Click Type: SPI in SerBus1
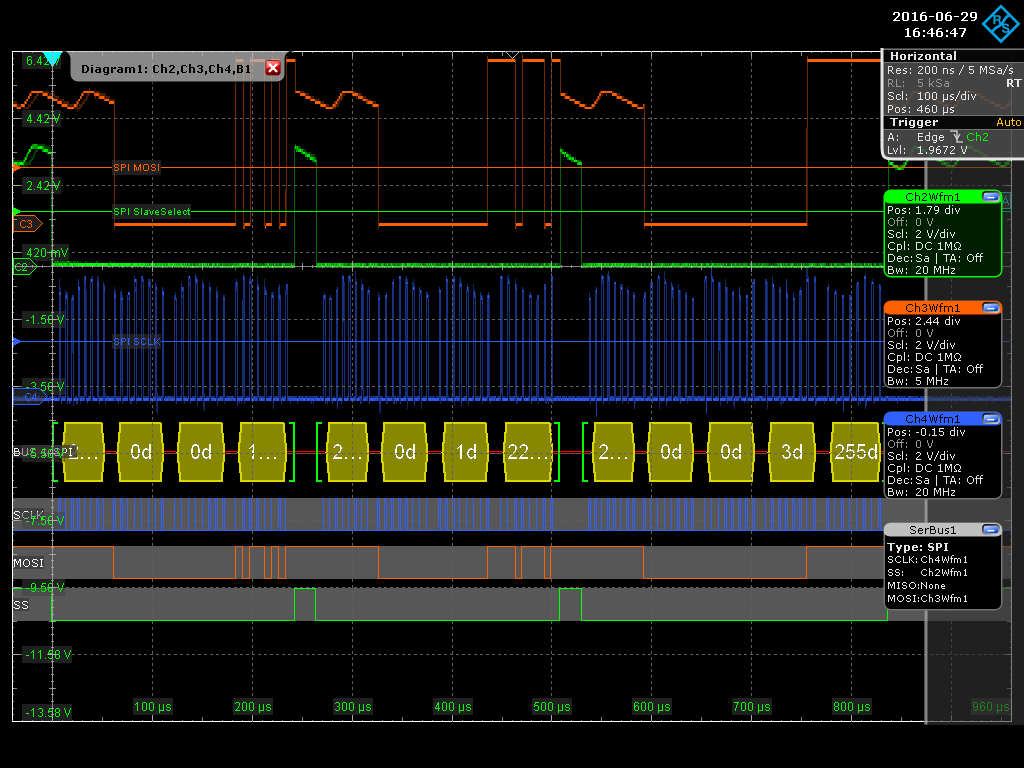 918,547
